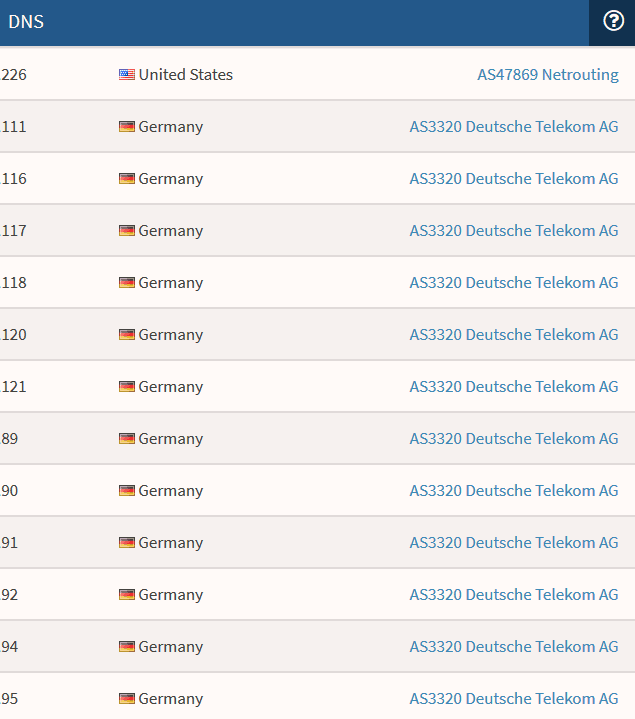Viewport: 635px width, 719px height.
Task: Click the DNS panel header title
Action: tap(26, 22)
